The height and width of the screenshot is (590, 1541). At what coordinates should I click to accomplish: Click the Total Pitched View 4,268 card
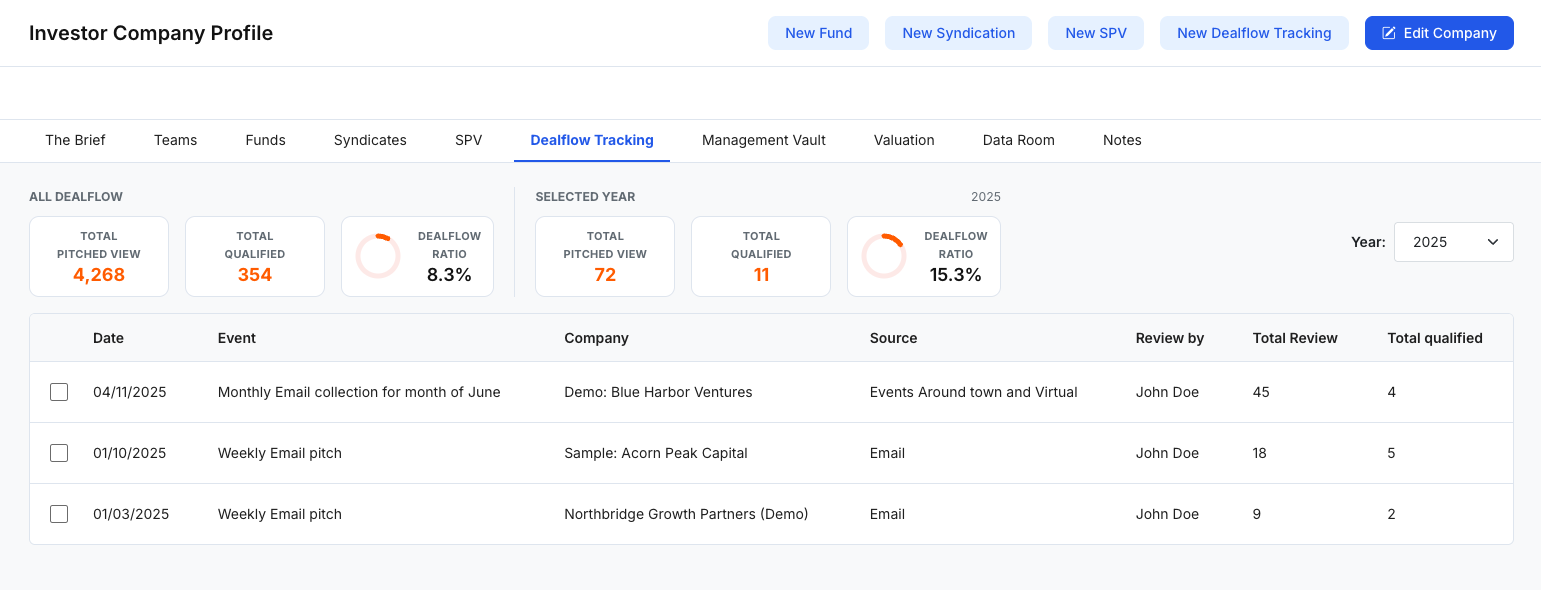(x=99, y=257)
